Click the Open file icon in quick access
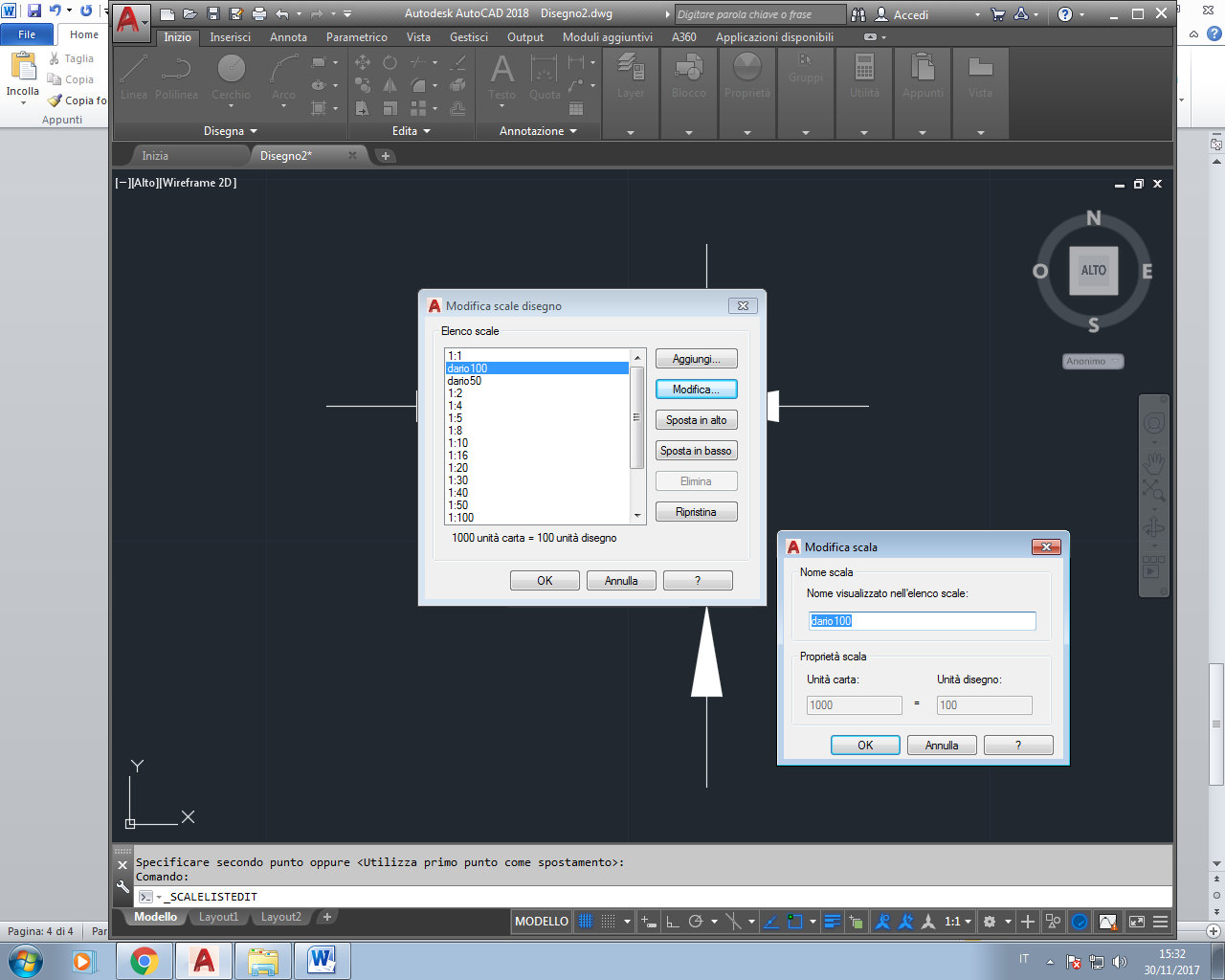1225x980 pixels. tap(189, 14)
